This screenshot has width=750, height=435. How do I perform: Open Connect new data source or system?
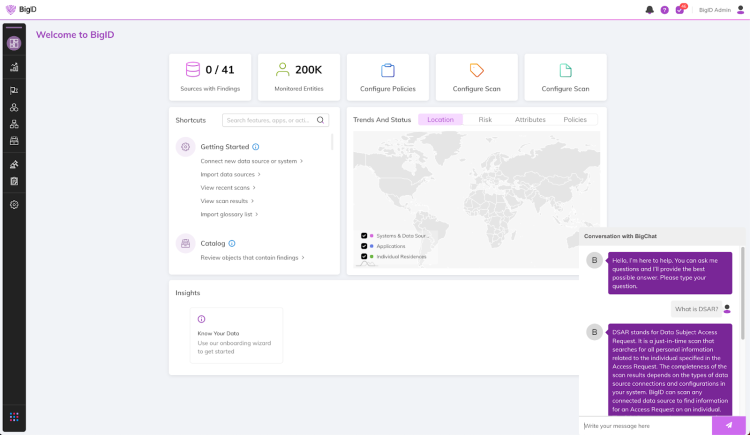point(252,161)
